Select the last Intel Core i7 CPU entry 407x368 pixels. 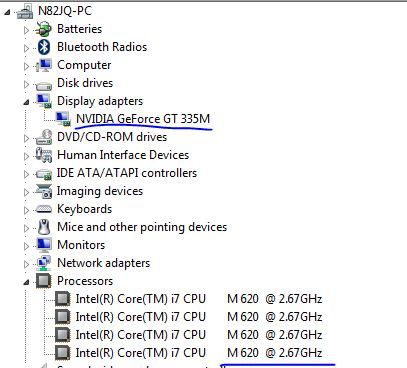point(199,353)
